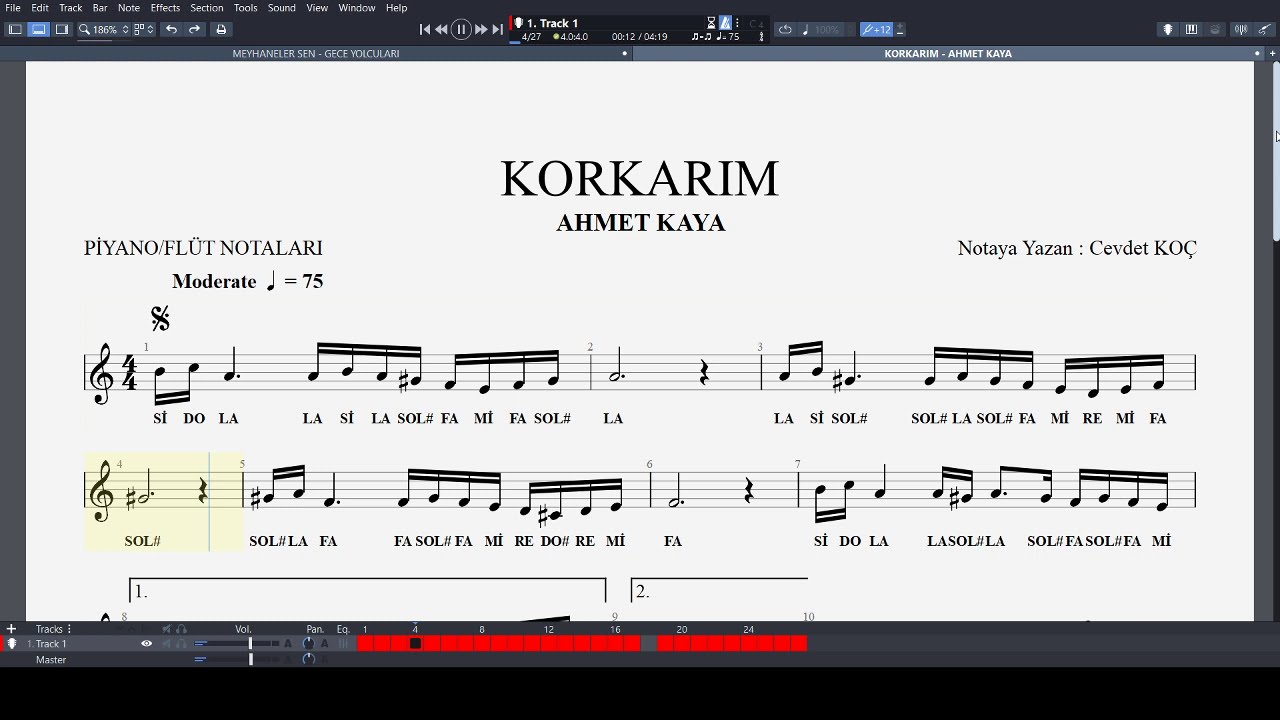
Task: Select the 1. Track 1 row name
Action: coord(47,644)
